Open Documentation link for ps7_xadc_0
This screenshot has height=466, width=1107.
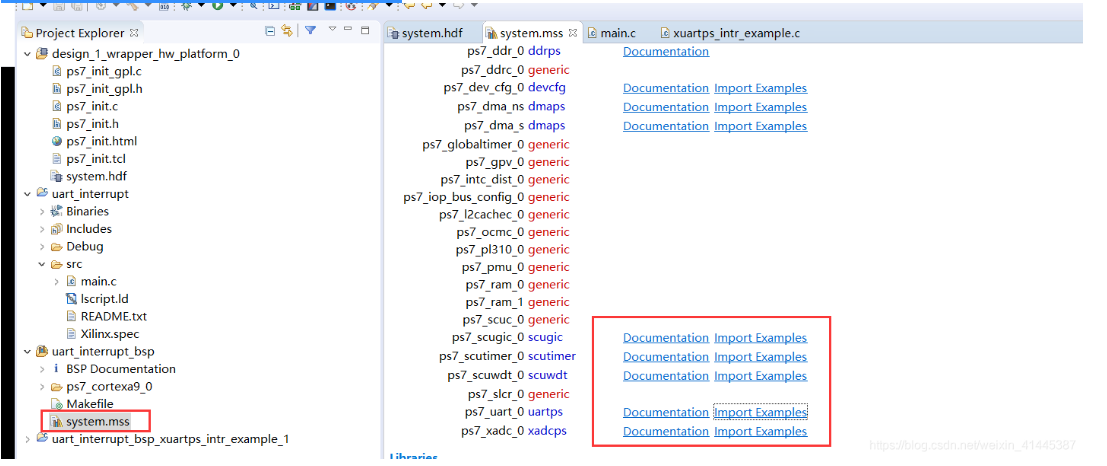pyautogui.click(x=665, y=431)
